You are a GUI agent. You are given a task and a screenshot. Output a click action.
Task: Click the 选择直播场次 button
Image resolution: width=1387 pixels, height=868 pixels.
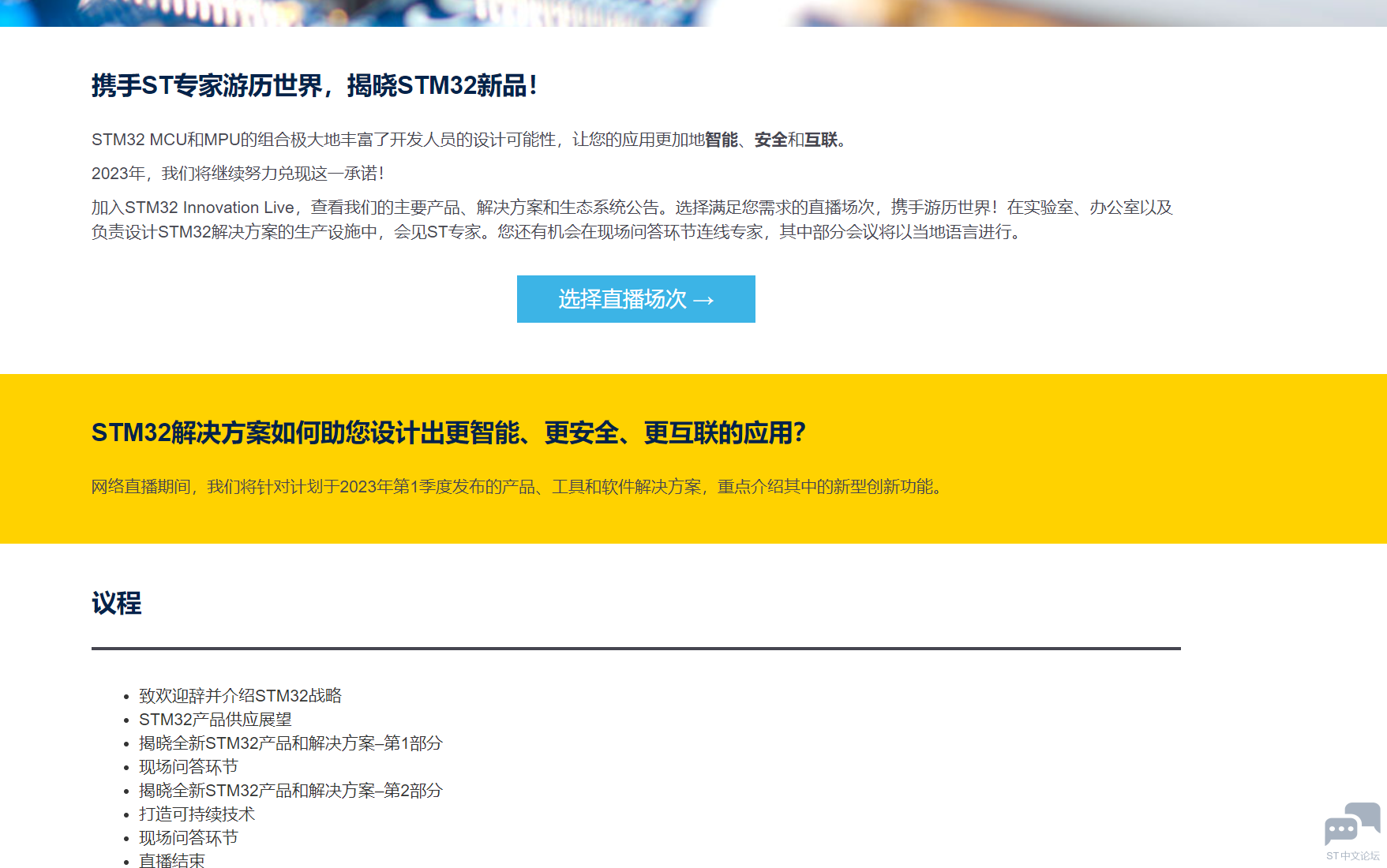click(x=635, y=299)
